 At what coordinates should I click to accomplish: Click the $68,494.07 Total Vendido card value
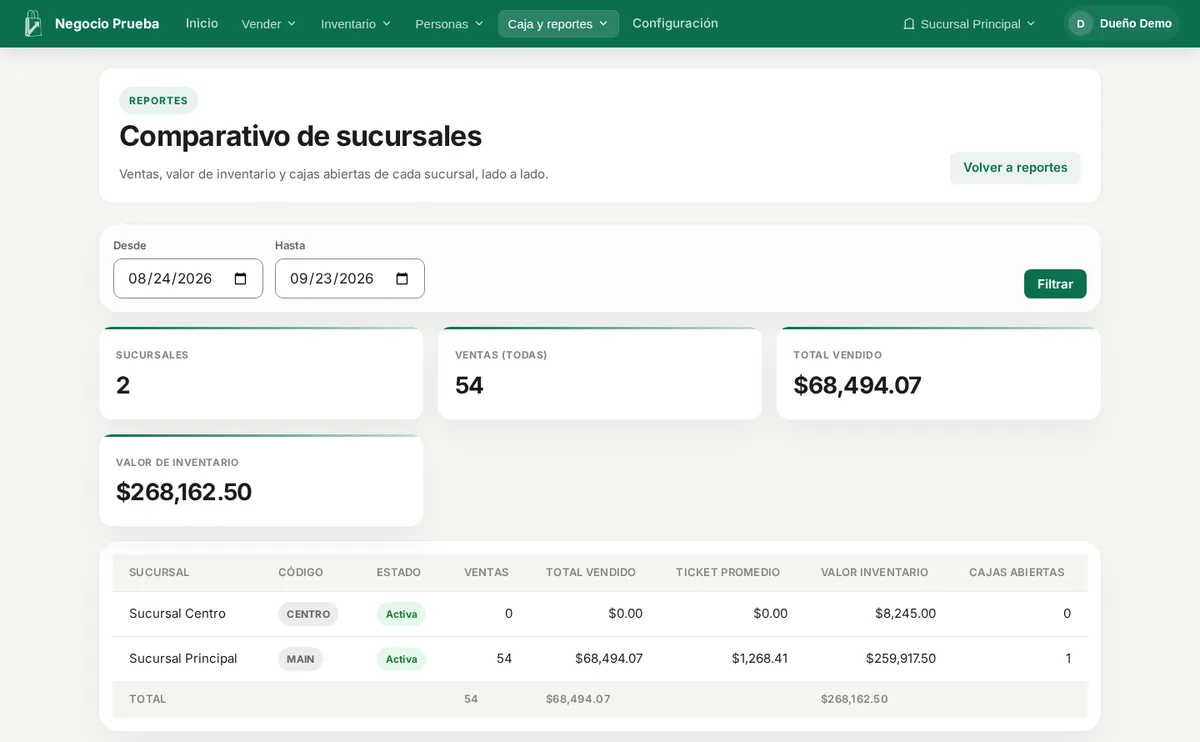[857, 385]
